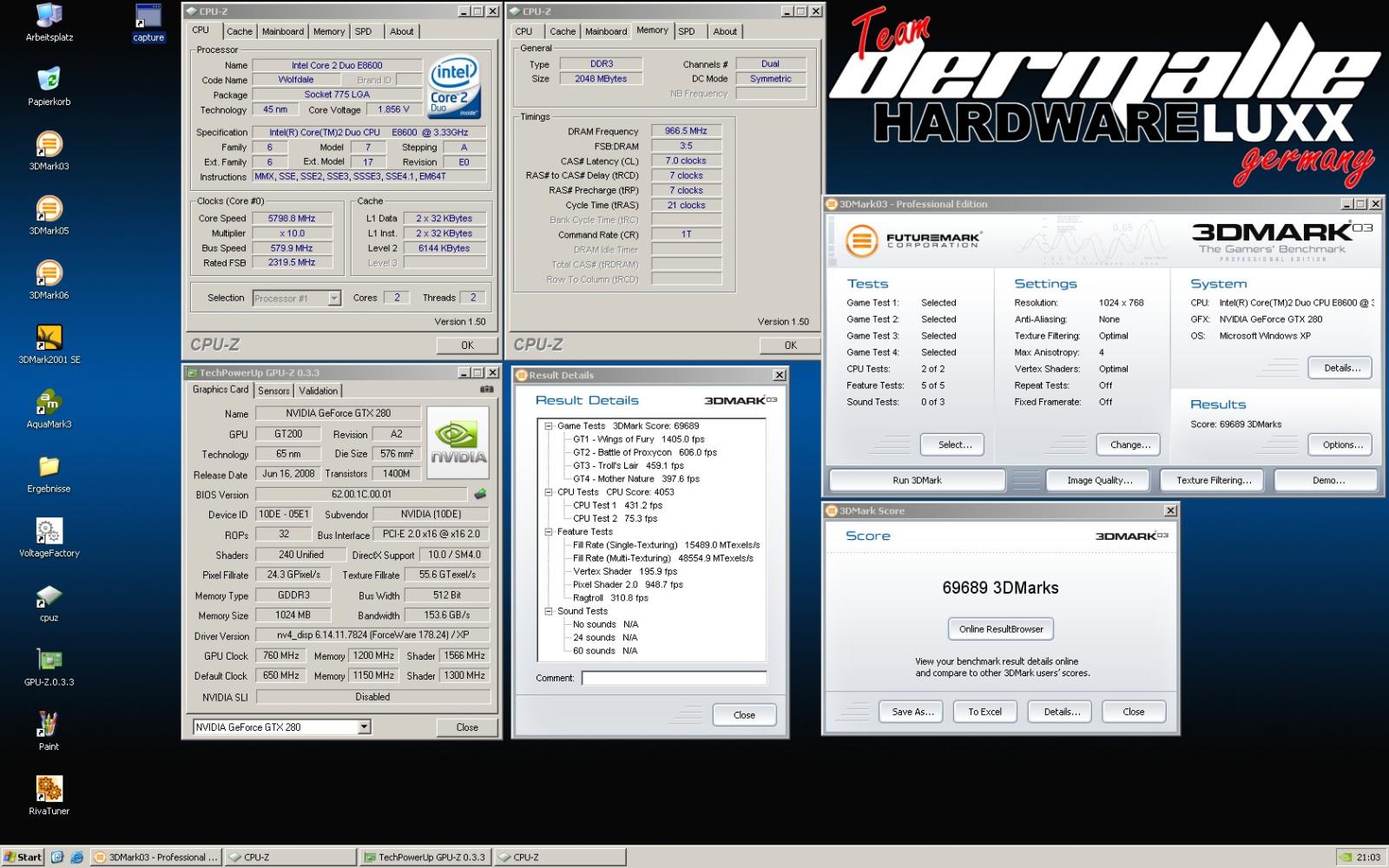Click the GPU-Z screenshot camera icon

coord(486,390)
